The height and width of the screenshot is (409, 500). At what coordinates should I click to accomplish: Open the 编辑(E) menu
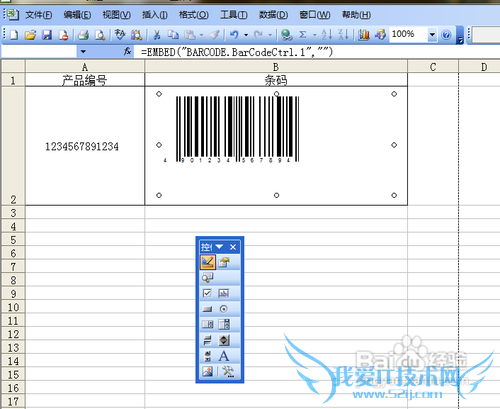77,15
